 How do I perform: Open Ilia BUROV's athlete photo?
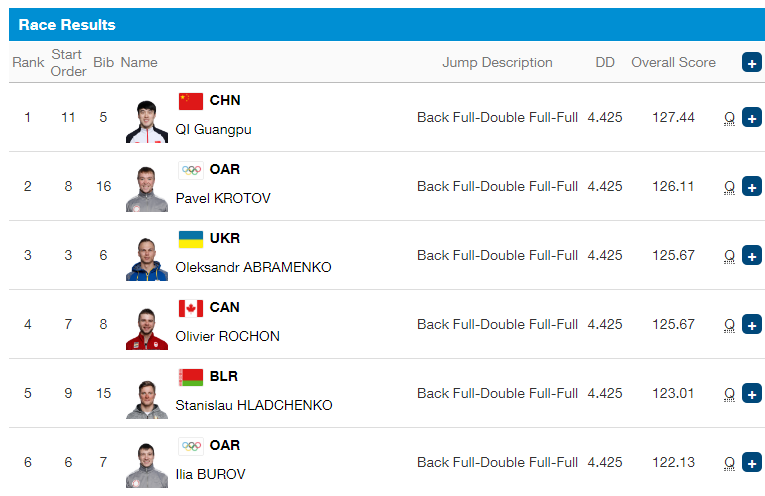(147, 466)
